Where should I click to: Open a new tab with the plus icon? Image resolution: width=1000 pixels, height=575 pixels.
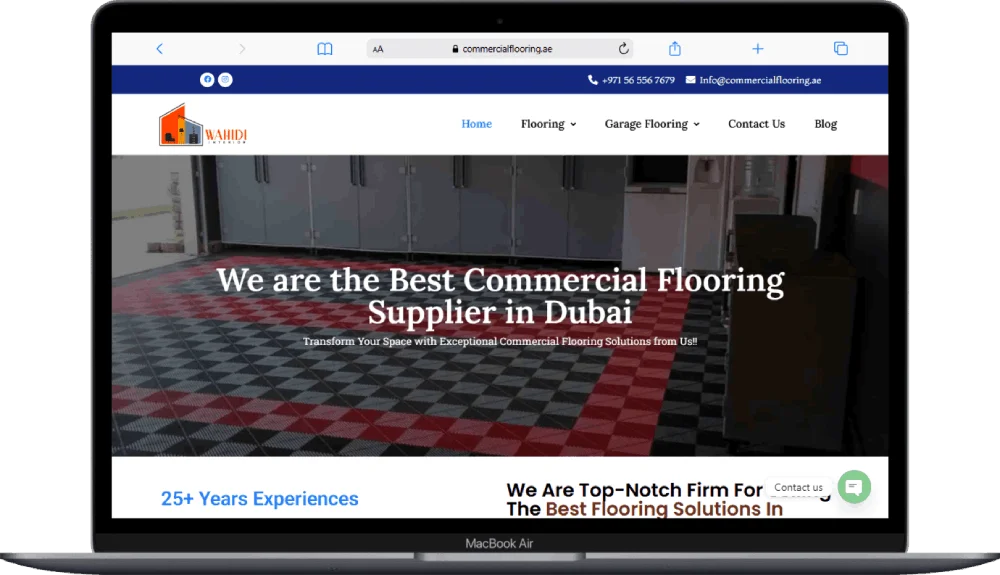(758, 49)
